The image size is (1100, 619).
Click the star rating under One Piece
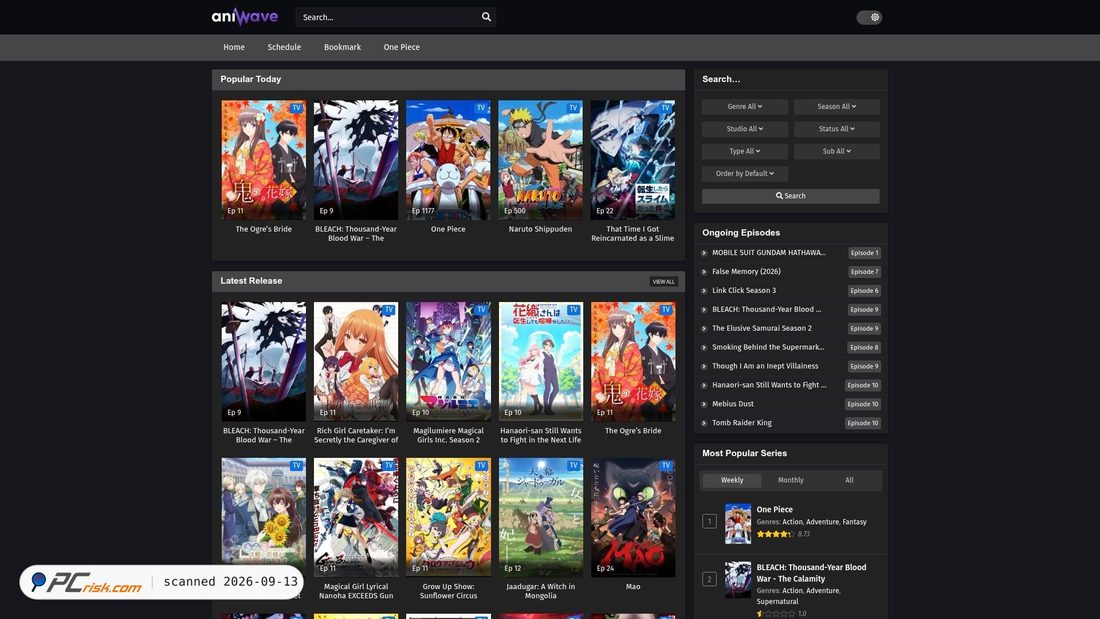point(775,534)
